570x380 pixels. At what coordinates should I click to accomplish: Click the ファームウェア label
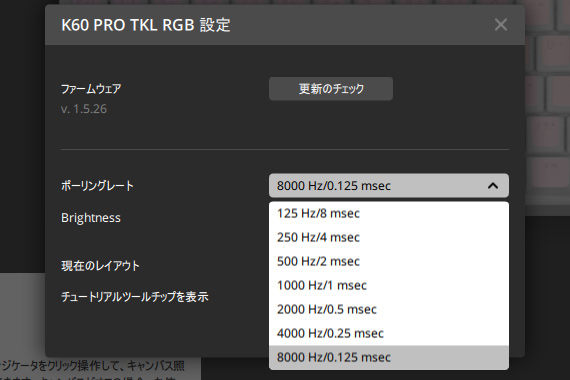[x=91, y=89]
